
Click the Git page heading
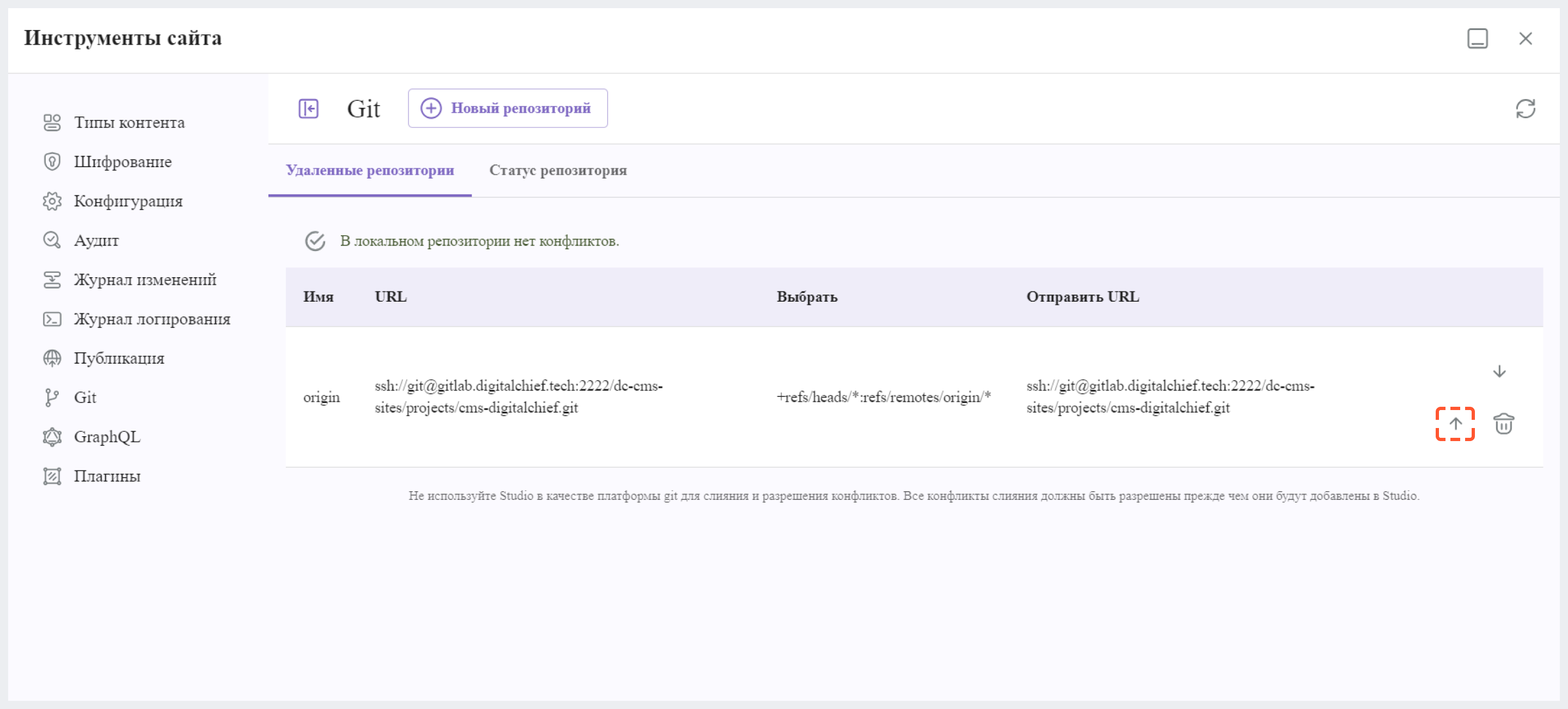363,109
